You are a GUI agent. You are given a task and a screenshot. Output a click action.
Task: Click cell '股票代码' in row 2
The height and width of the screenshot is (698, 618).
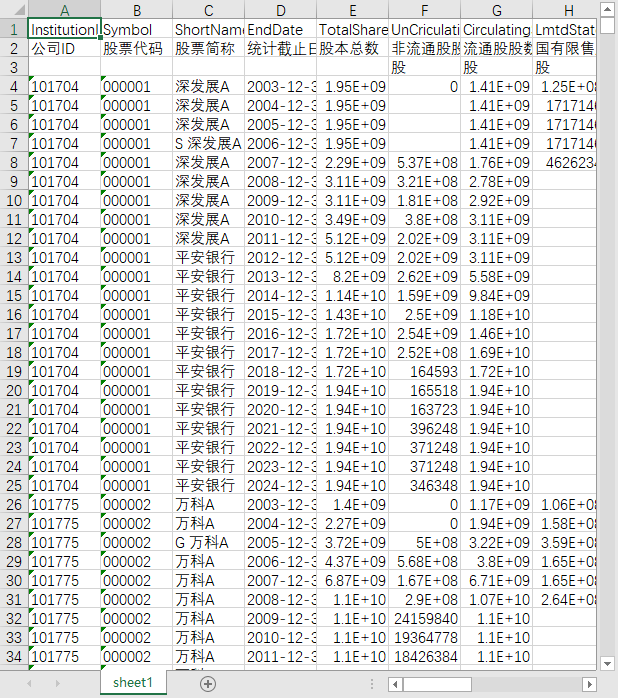[137, 49]
